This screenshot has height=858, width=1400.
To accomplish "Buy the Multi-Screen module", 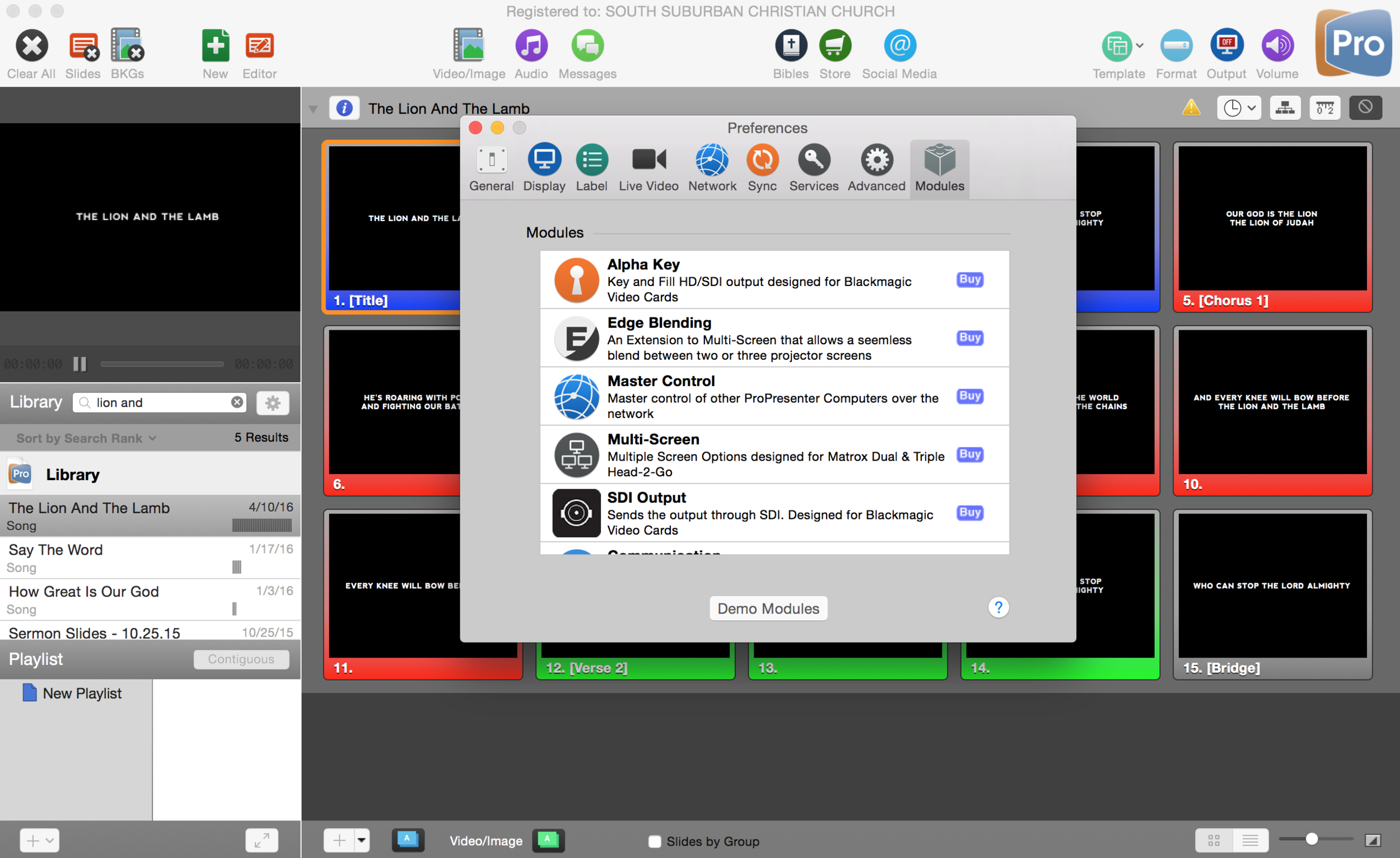I will coord(969,454).
